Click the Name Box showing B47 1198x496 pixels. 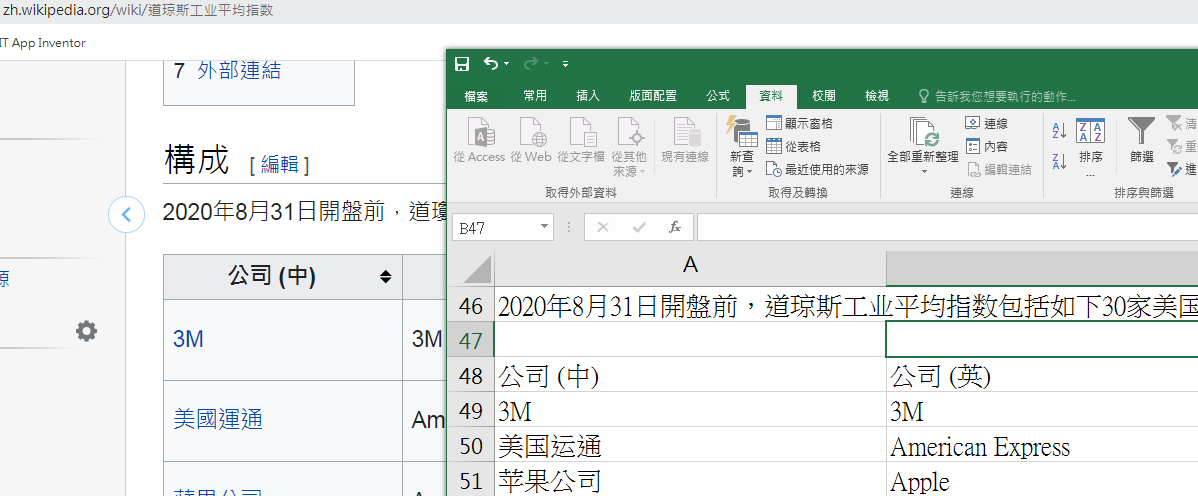[495, 227]
